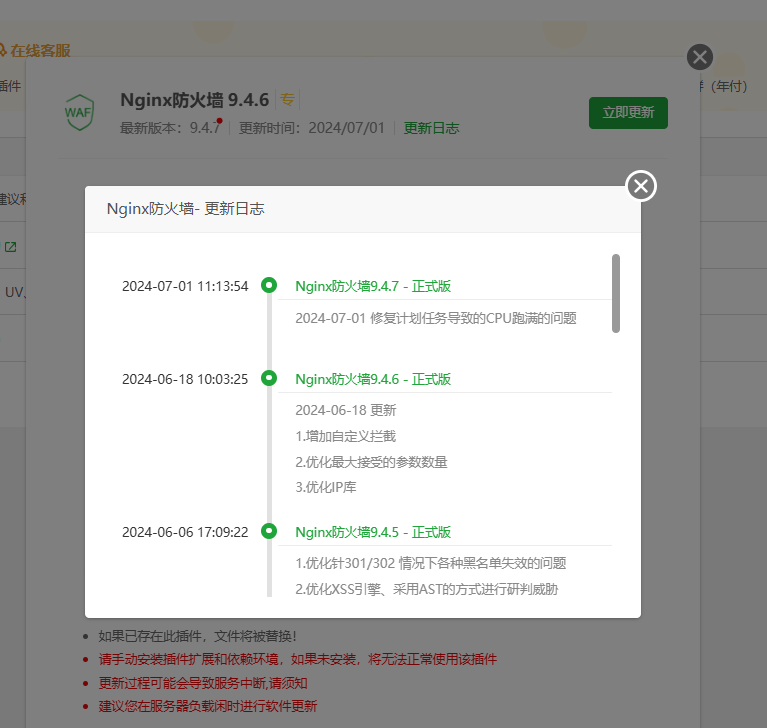767x728 pixels.
Task: Select the Nginx防火墙9.4.7 - 正式版 heading
Action: coord(373,286)
